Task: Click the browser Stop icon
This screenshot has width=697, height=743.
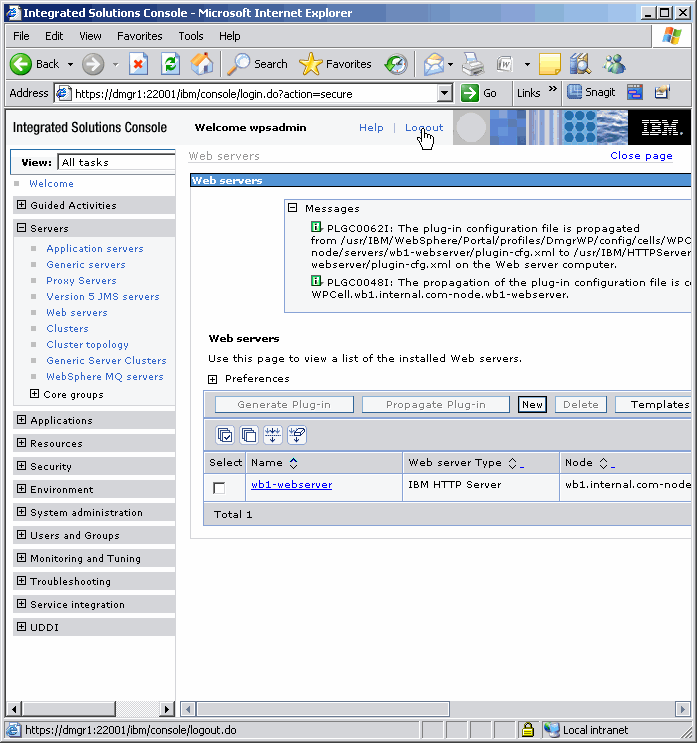Action: (139, 64)
